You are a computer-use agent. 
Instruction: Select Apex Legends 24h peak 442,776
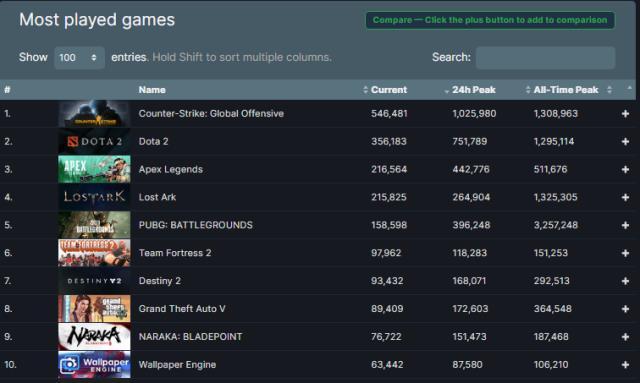coord(471,169)
